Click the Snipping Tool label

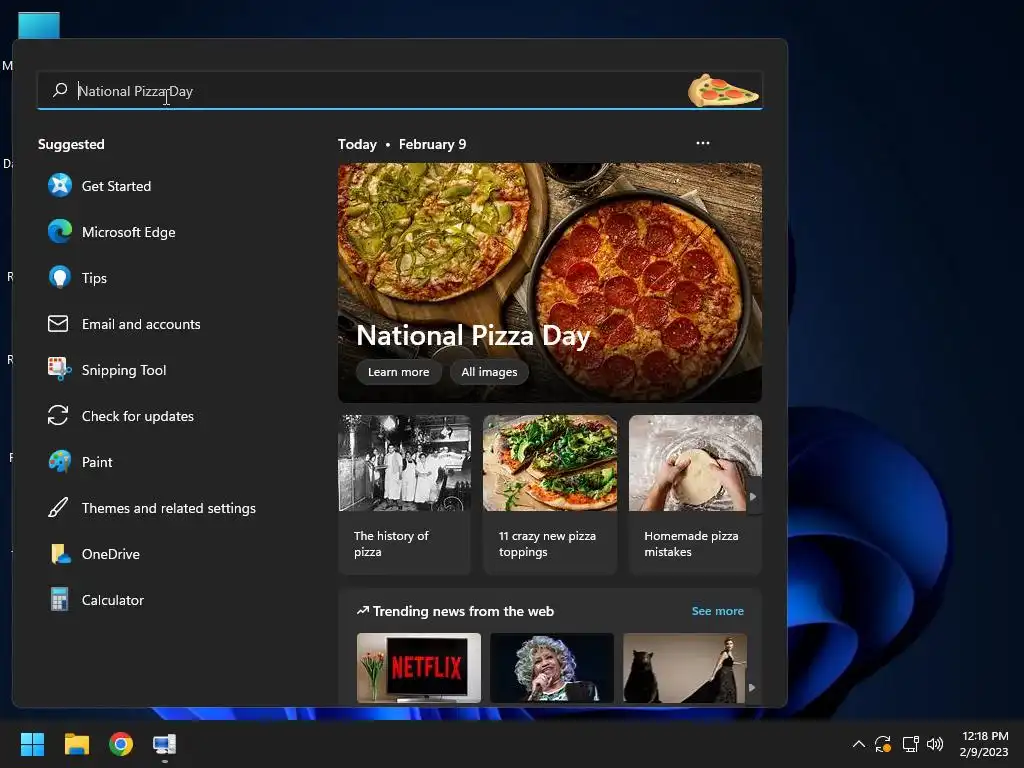pos(124,370)
